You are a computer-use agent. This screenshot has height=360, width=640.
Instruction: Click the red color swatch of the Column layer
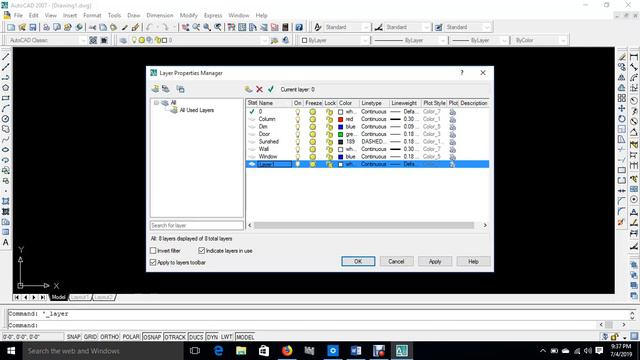(340, 119)
